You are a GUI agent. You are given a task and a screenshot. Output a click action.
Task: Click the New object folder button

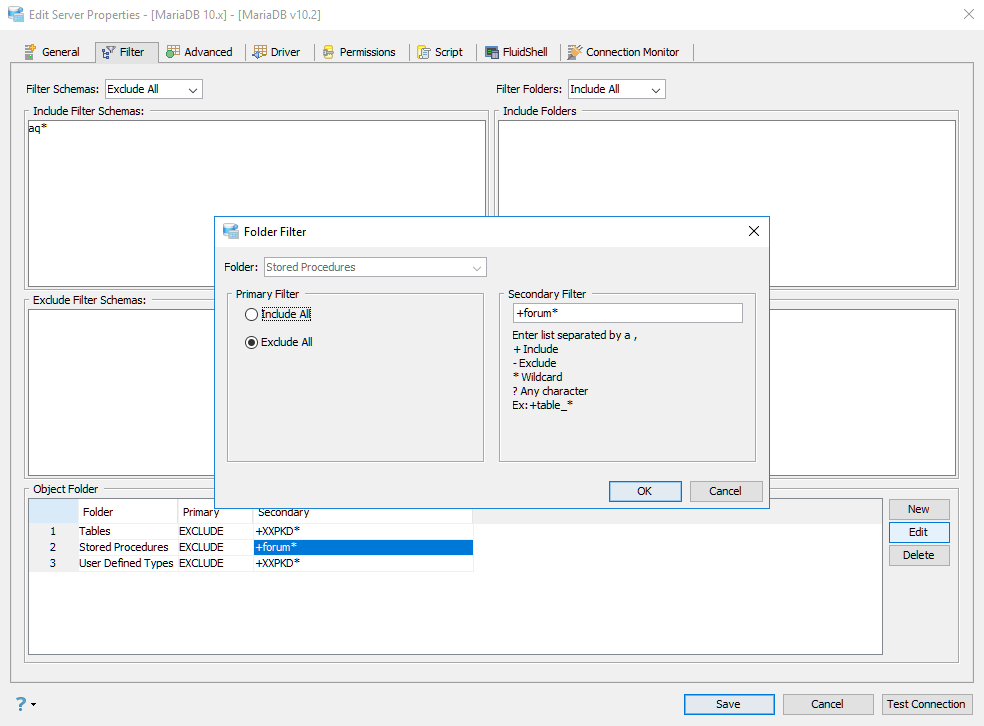tap(919, 510)
